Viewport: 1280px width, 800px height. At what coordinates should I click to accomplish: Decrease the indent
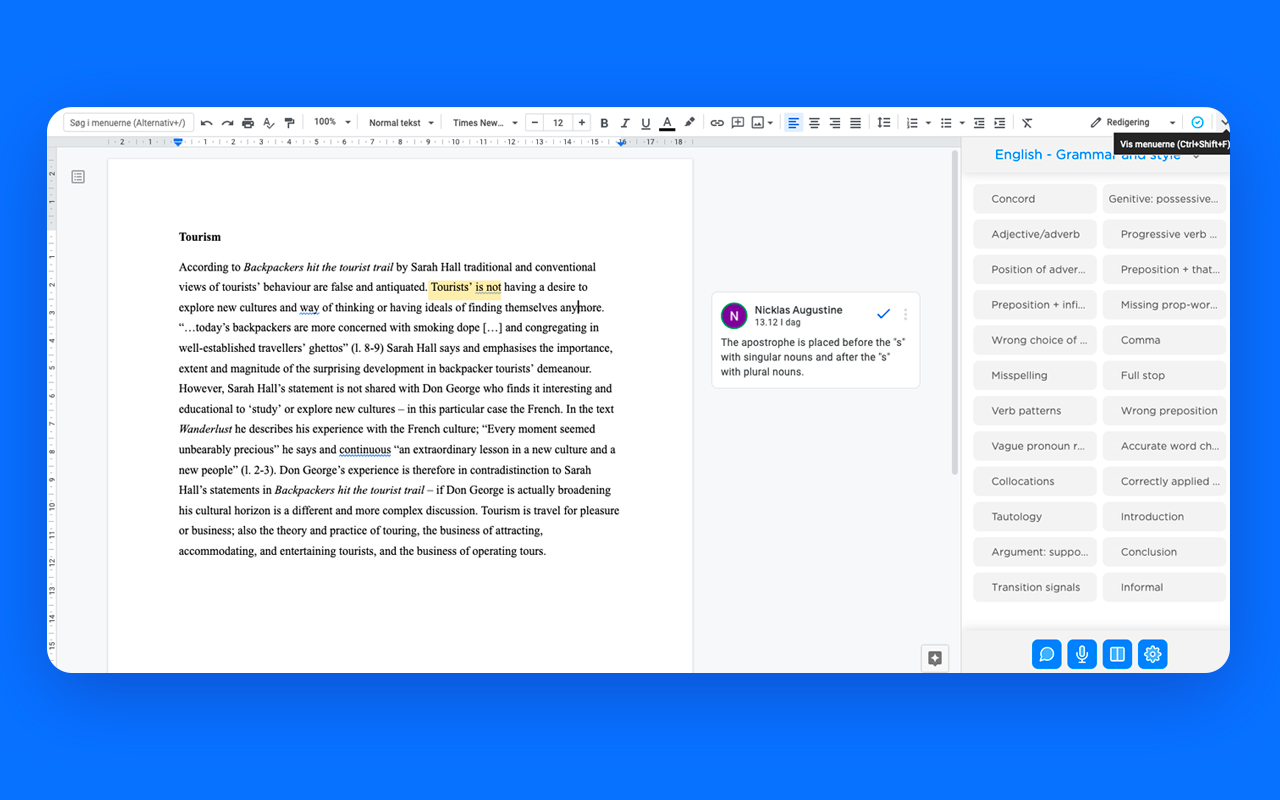(x=979, y=123)
